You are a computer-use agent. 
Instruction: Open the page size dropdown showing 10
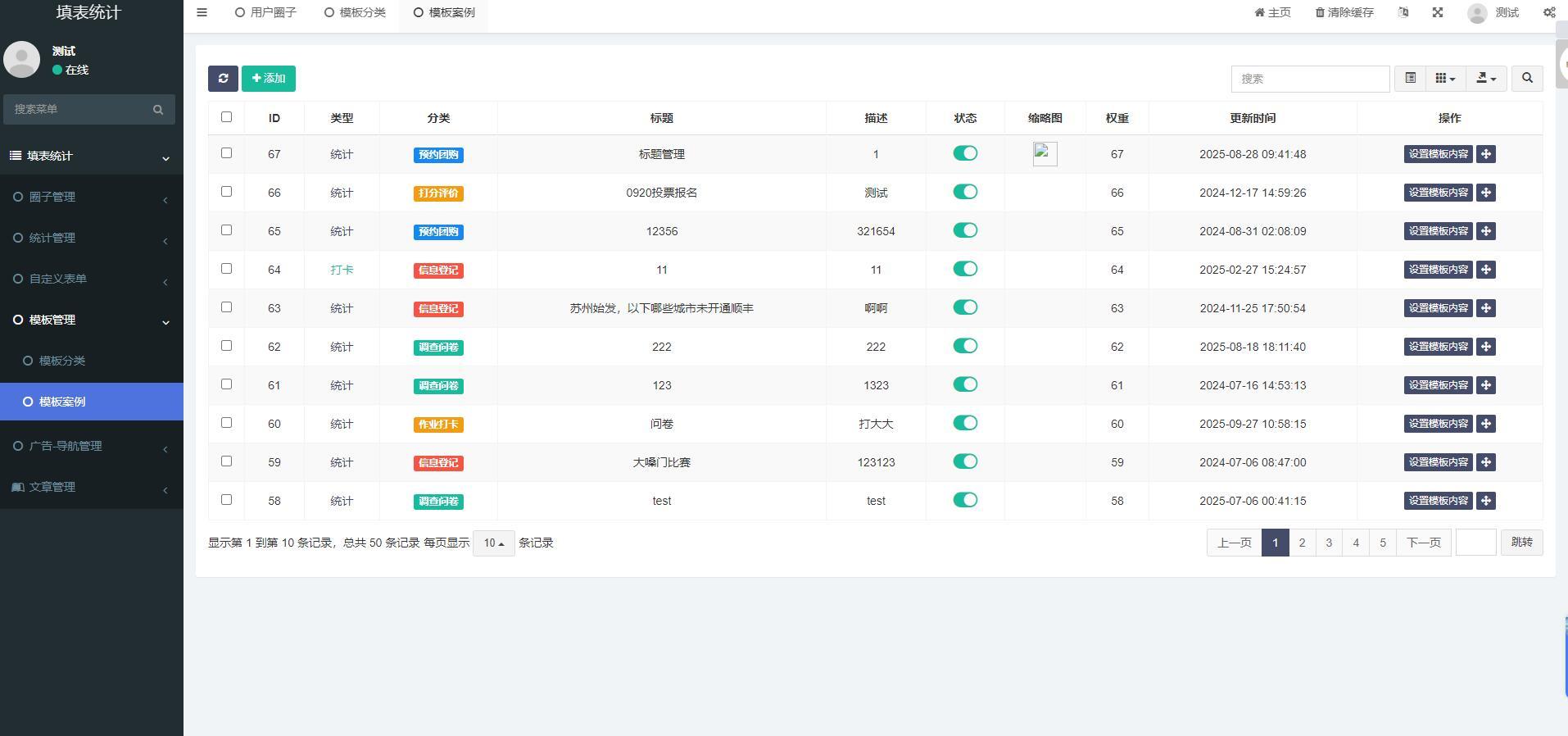coord(493,543)
